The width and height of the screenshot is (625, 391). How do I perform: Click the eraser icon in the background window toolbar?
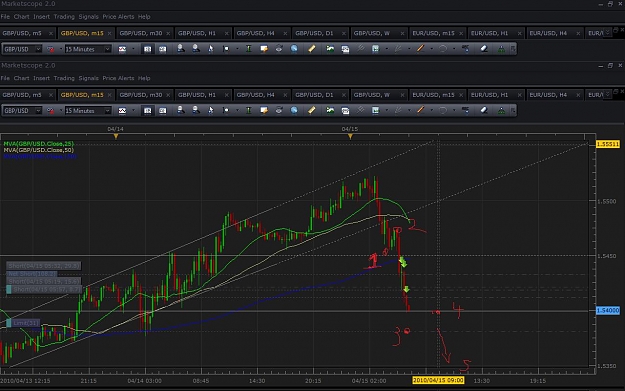tap(484, 49)
